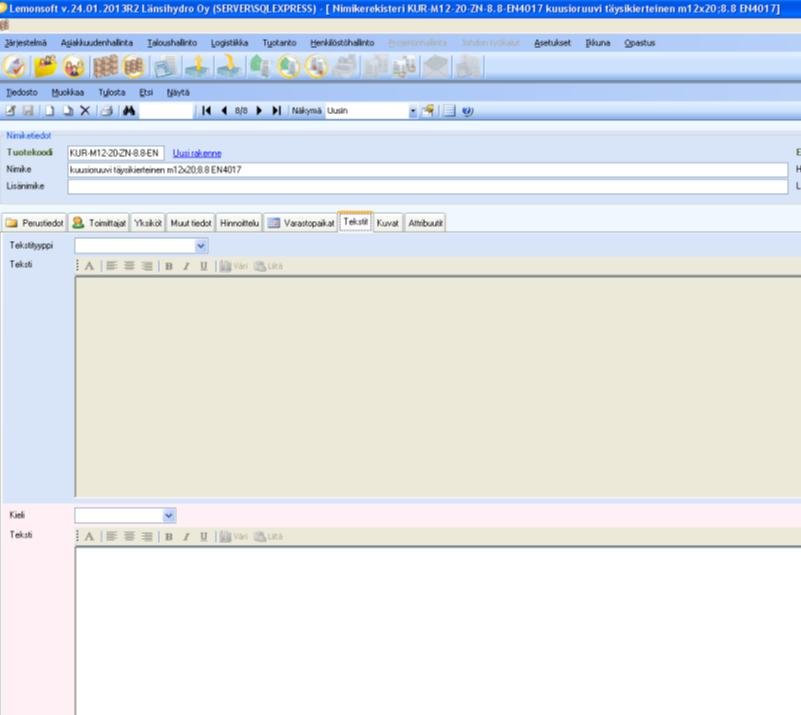Toggle underline in the Kieli text toolbar
This screenshot has width=801, height=715.
(x=204, y=537)
